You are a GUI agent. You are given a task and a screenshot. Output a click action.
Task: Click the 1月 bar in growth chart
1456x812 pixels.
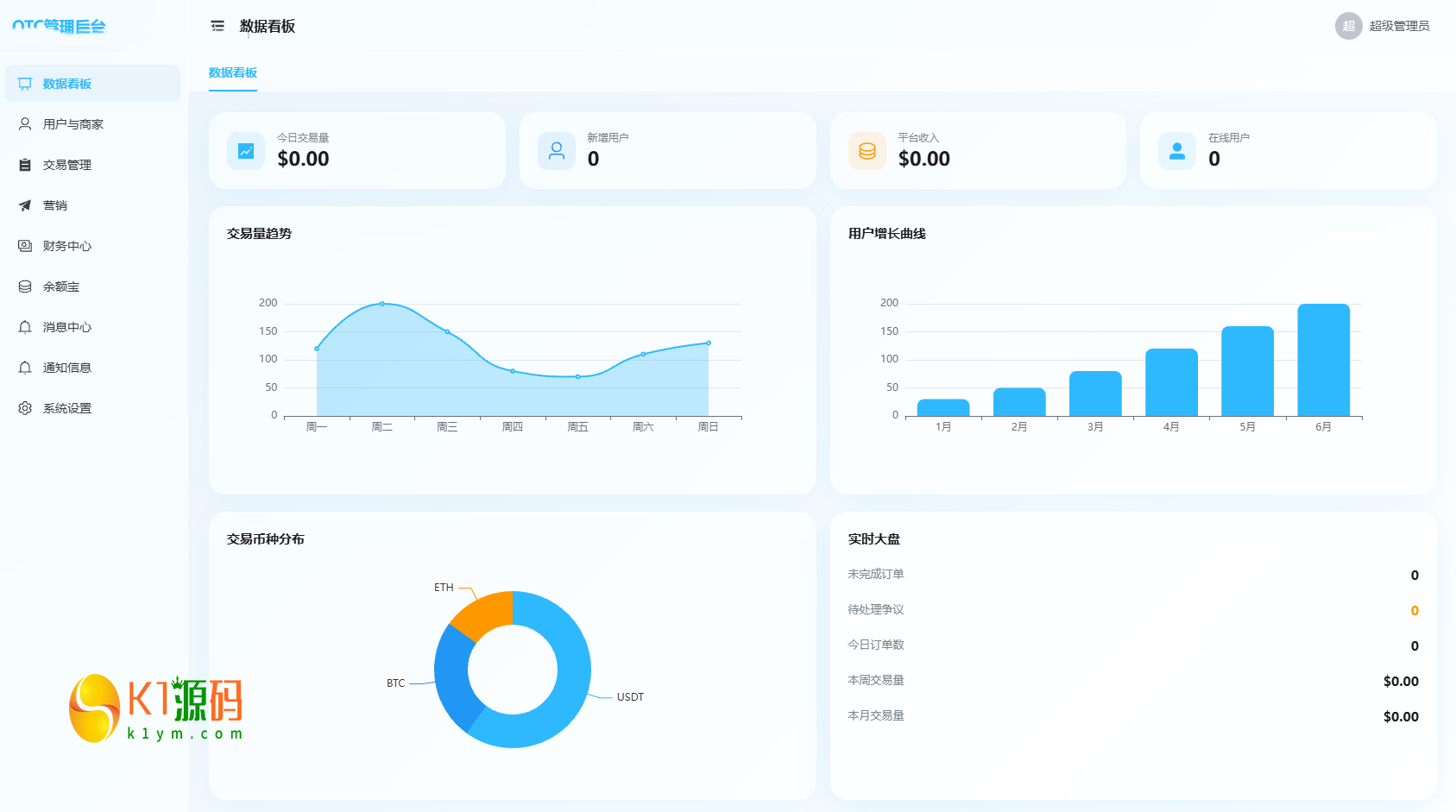tap(943, 407)
